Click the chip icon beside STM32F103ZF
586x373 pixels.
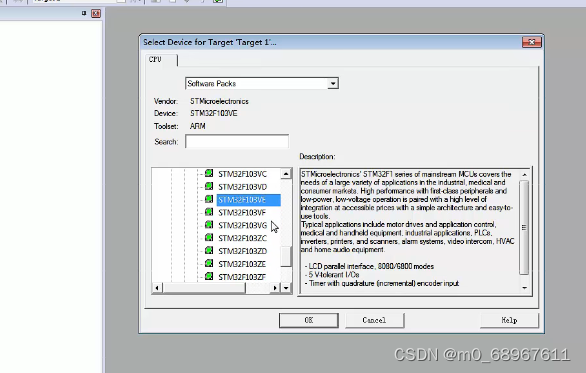pyautogui.click(x=209, y=276)
